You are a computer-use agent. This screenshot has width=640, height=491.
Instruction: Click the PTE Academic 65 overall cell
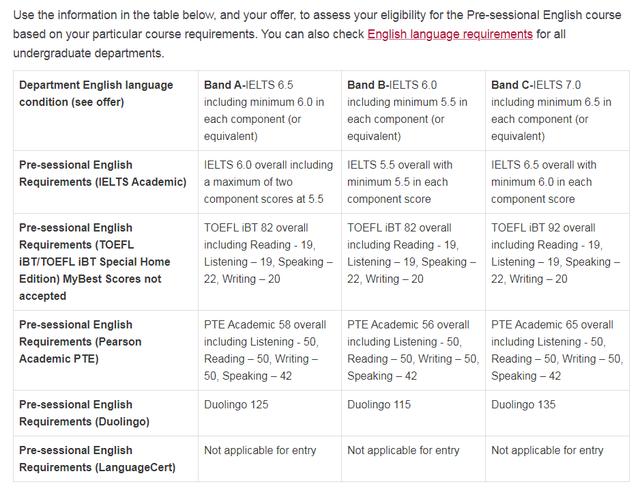tap(558, 350)
